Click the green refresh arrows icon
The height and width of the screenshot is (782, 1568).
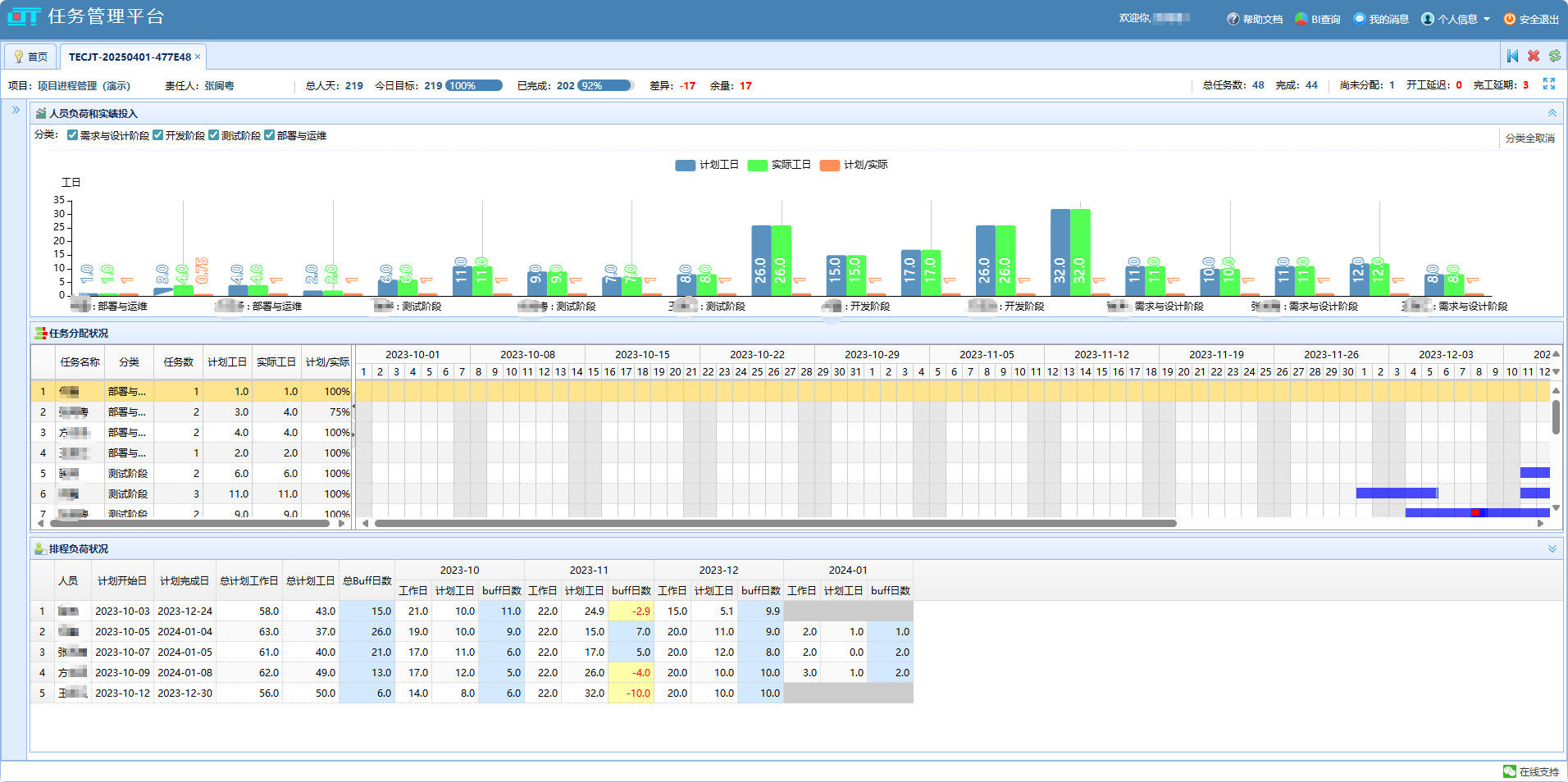(1554, 56)
